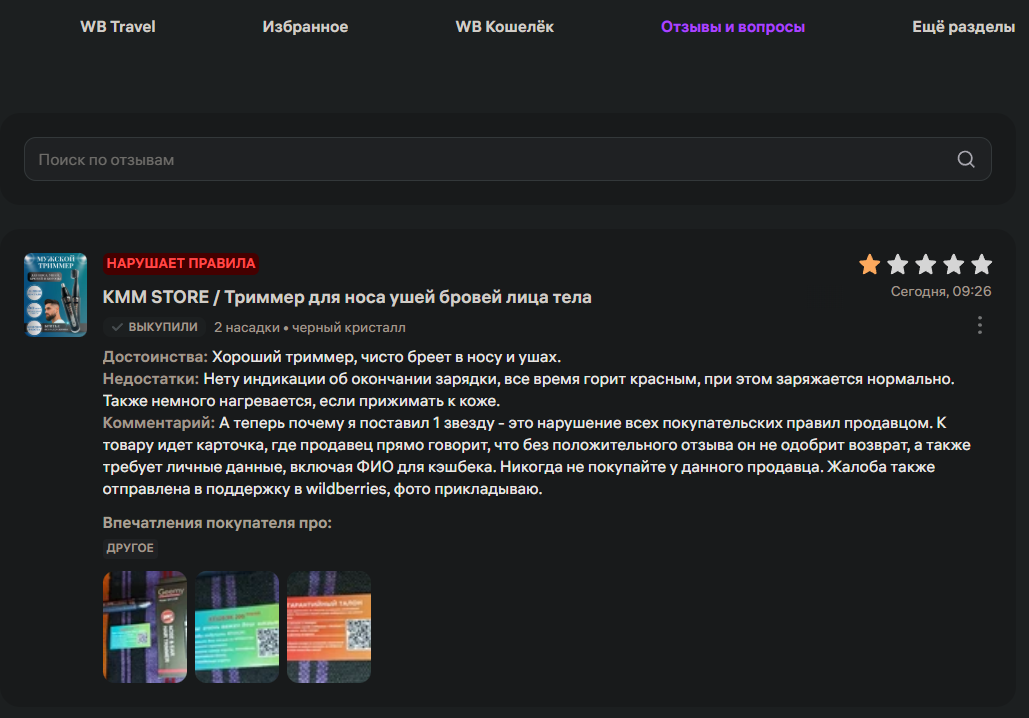
Task: Click the fifth grey rating star
Action: point(982,264)
